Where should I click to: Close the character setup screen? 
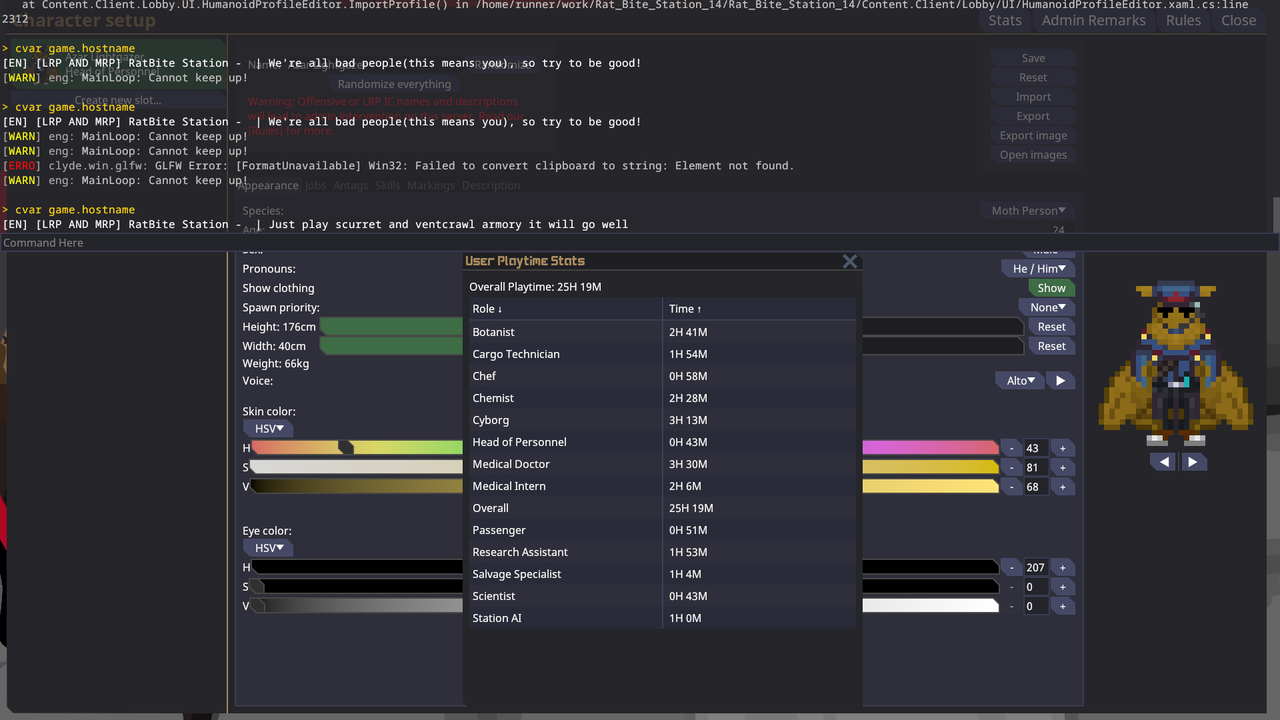1238,20
